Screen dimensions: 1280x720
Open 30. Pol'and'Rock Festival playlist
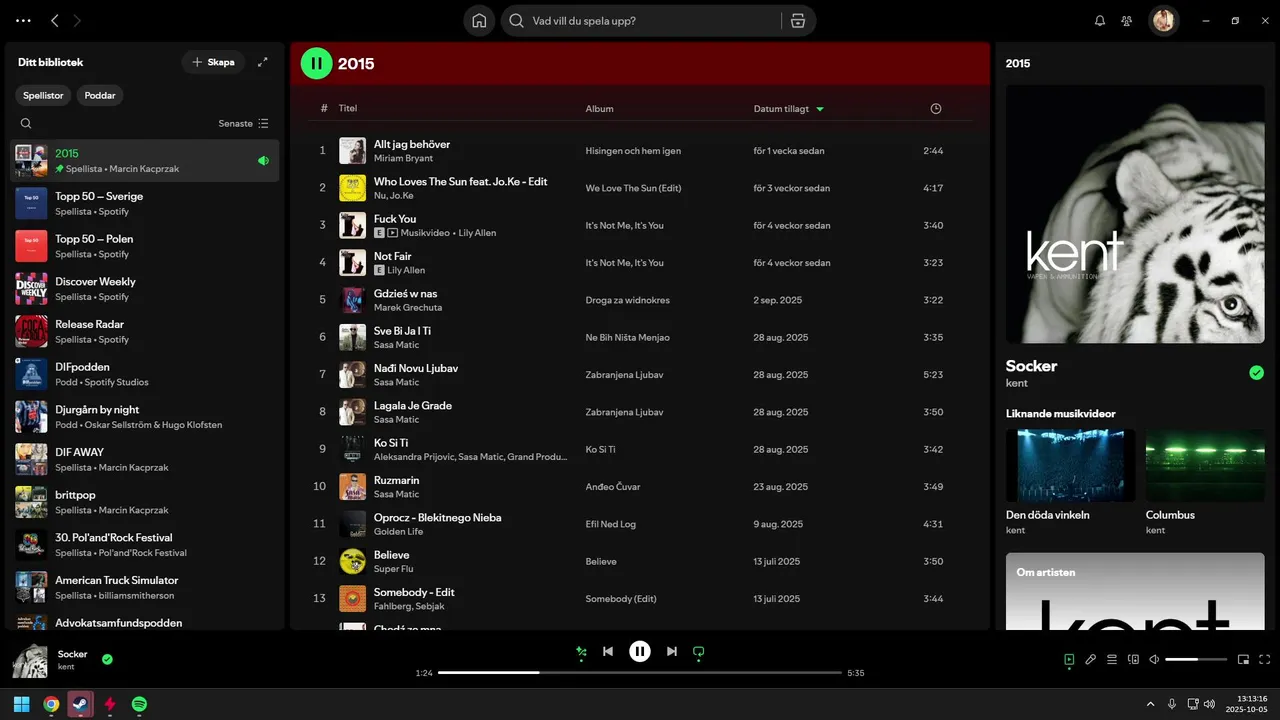(145, 545)
